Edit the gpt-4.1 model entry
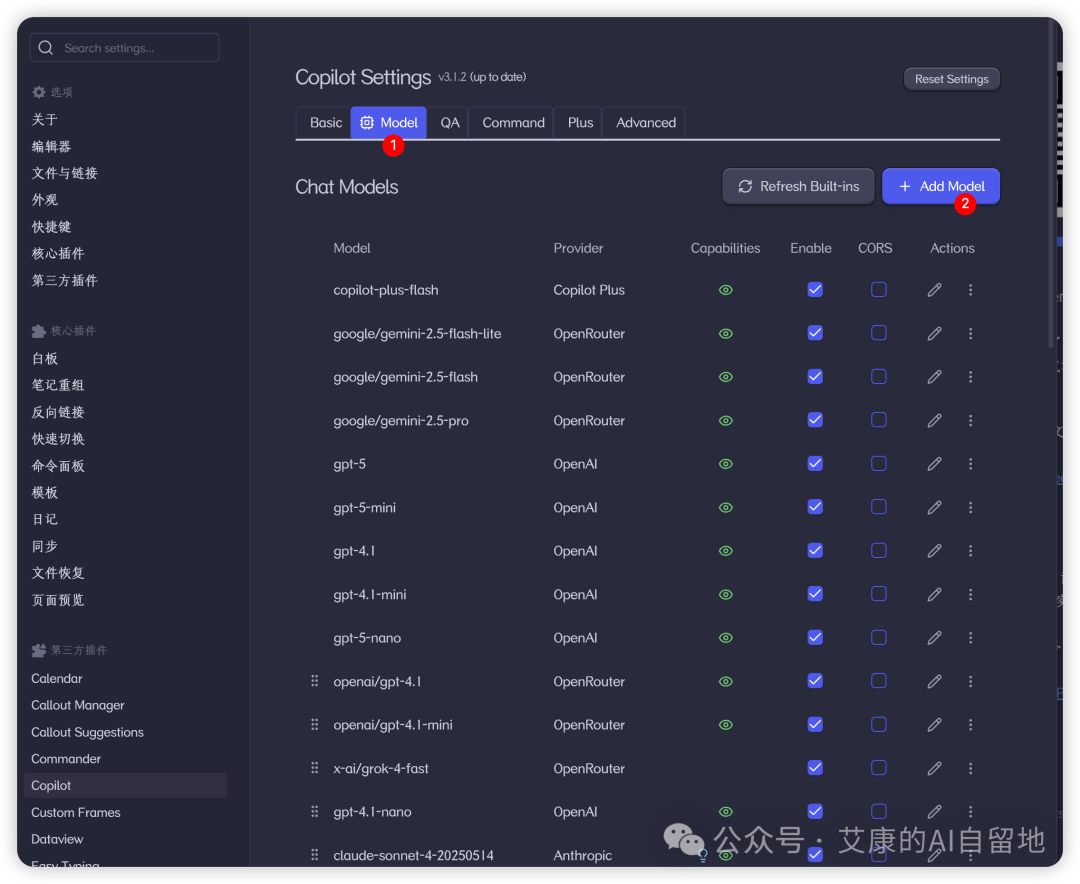 coord(934,551)
